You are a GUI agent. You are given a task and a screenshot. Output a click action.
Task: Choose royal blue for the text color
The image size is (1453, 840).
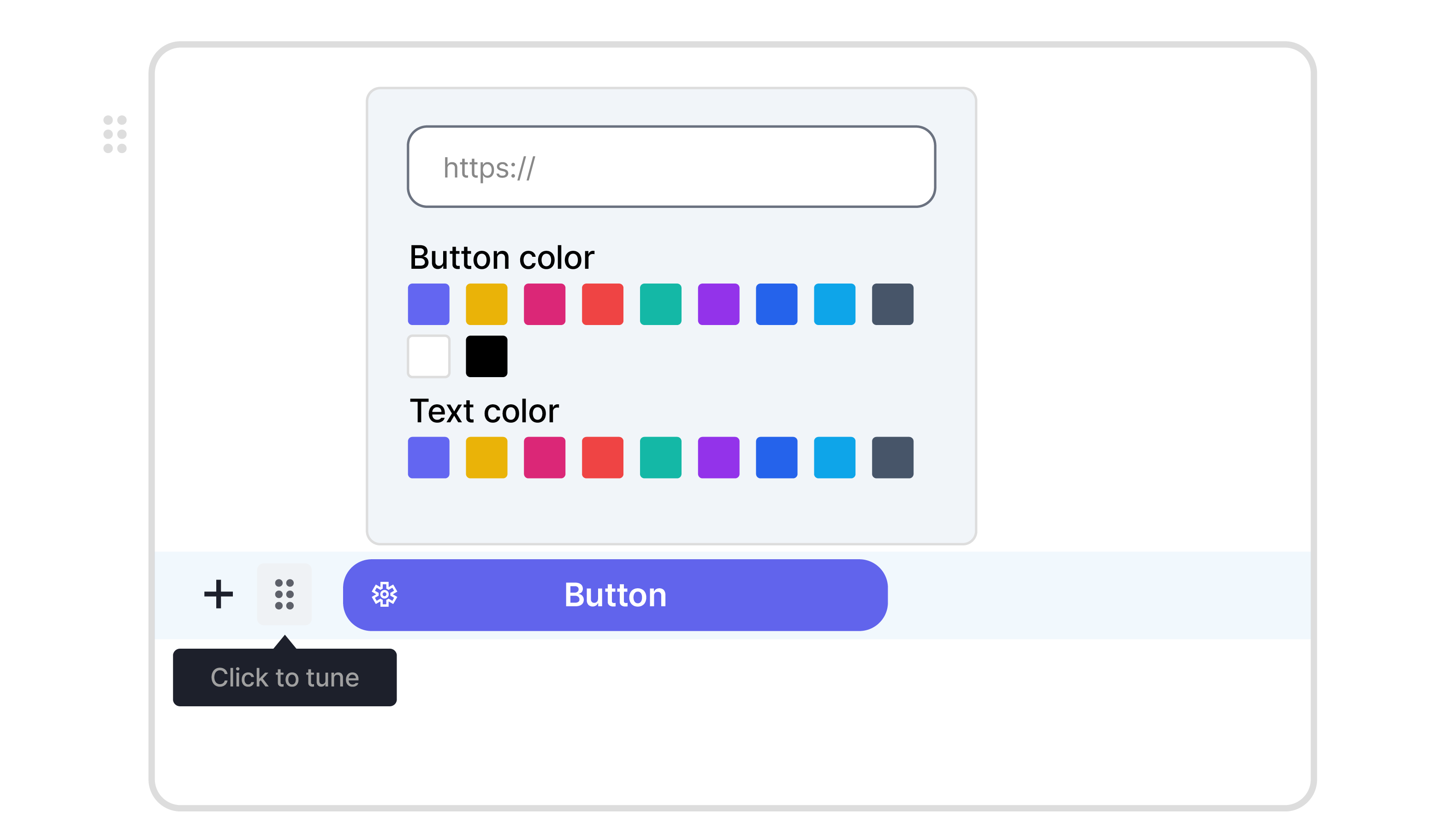point(776,457)
